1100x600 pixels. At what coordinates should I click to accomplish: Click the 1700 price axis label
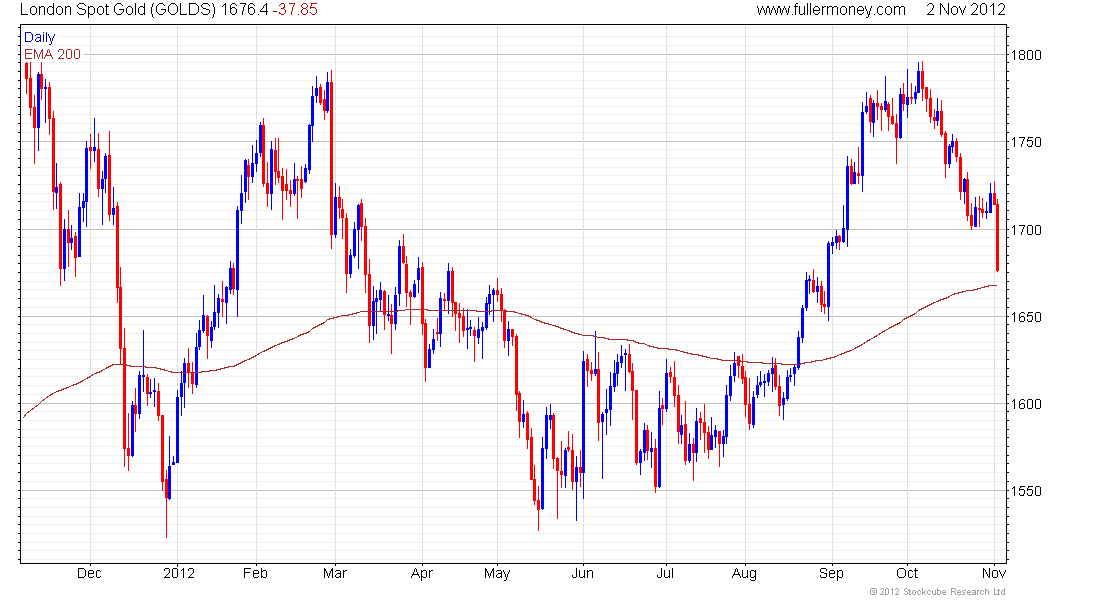click(x=1026, y=229)
